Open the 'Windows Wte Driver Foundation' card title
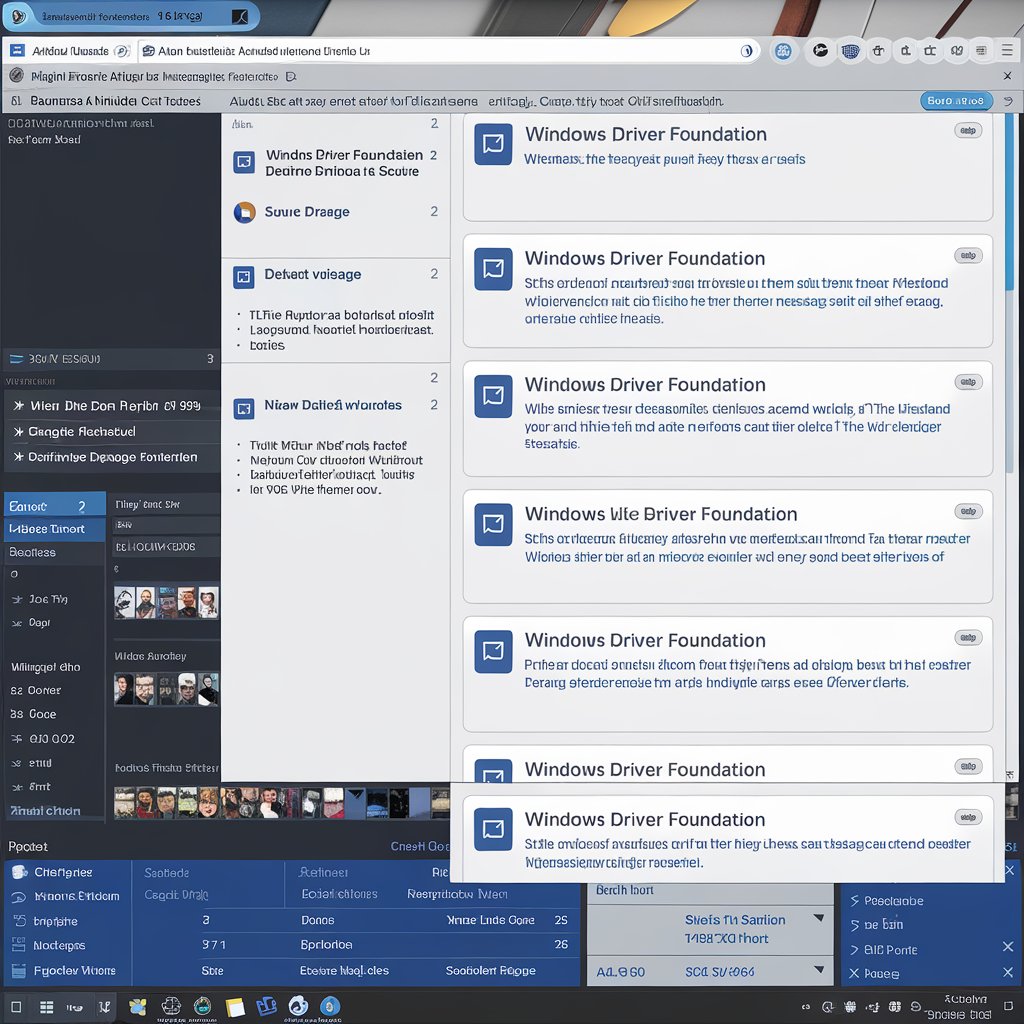This screenshot has height=1024, width=1024. (x=661, y=514)
